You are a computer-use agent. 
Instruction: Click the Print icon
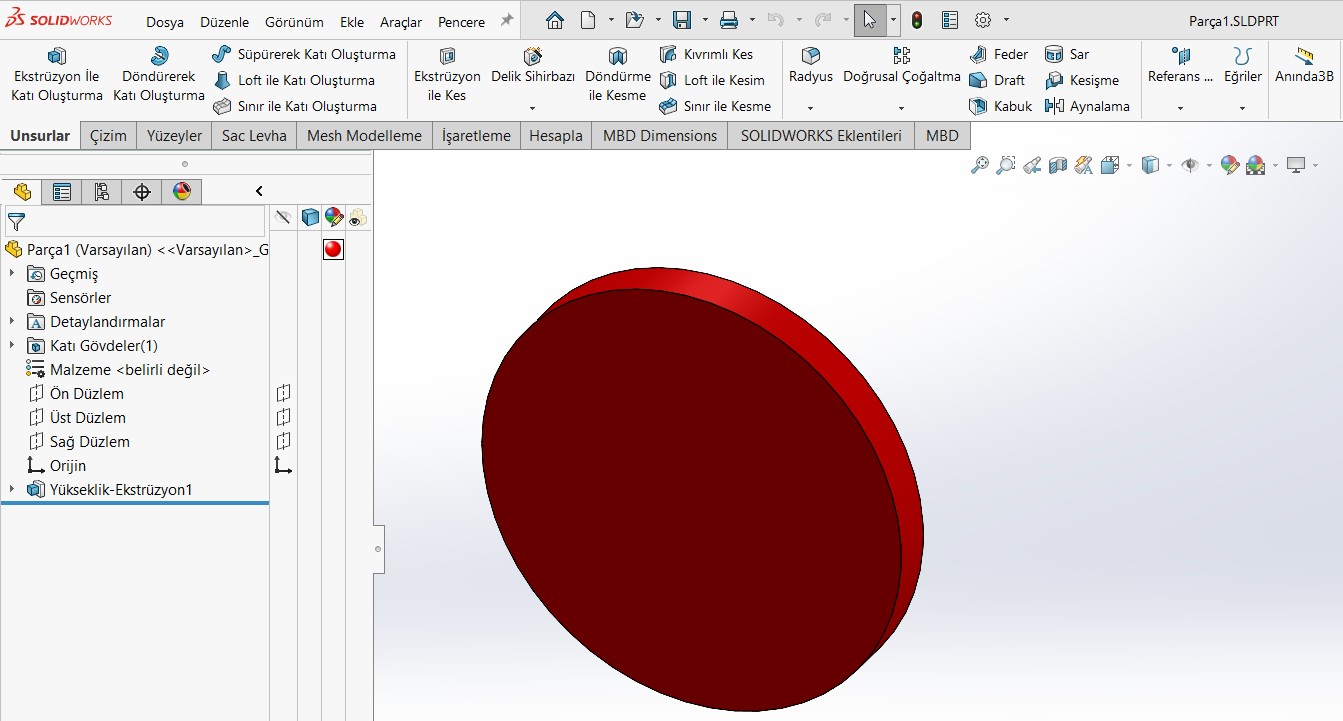coord(730,20)
